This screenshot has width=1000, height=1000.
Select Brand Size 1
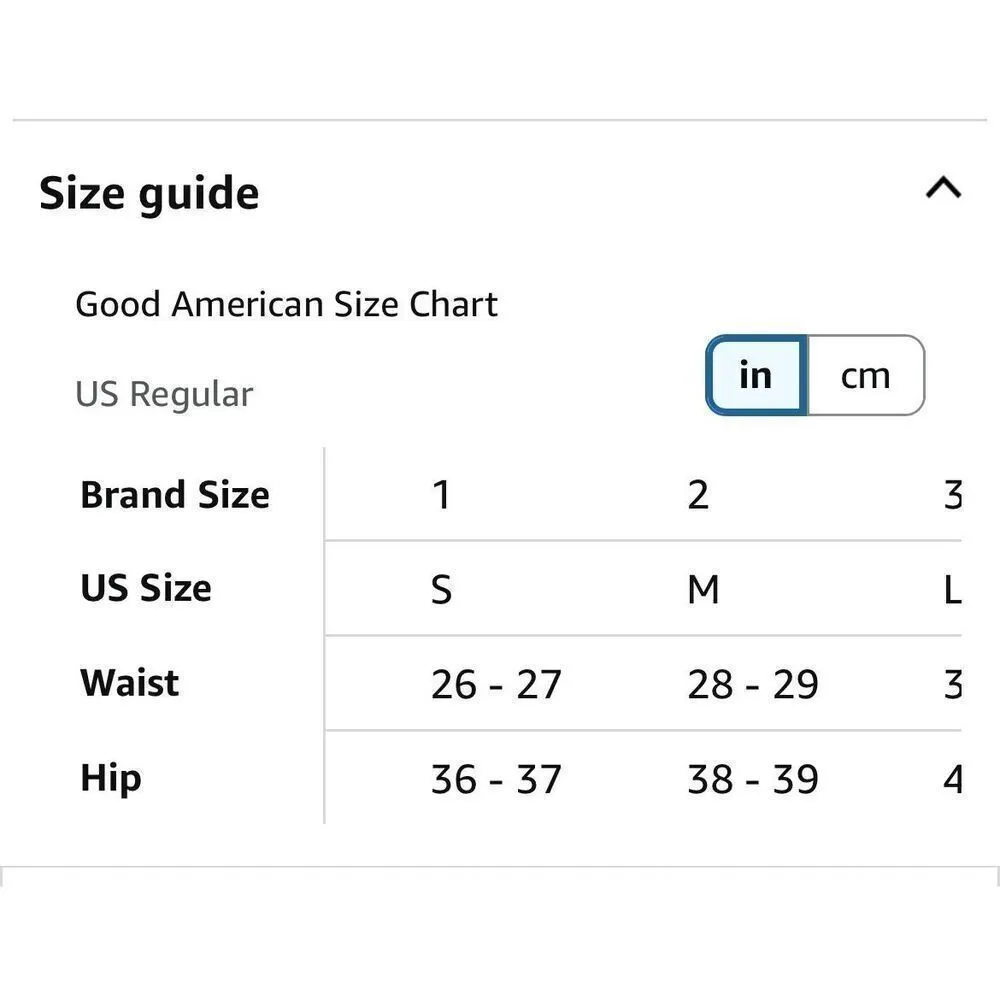pos(441,493)
